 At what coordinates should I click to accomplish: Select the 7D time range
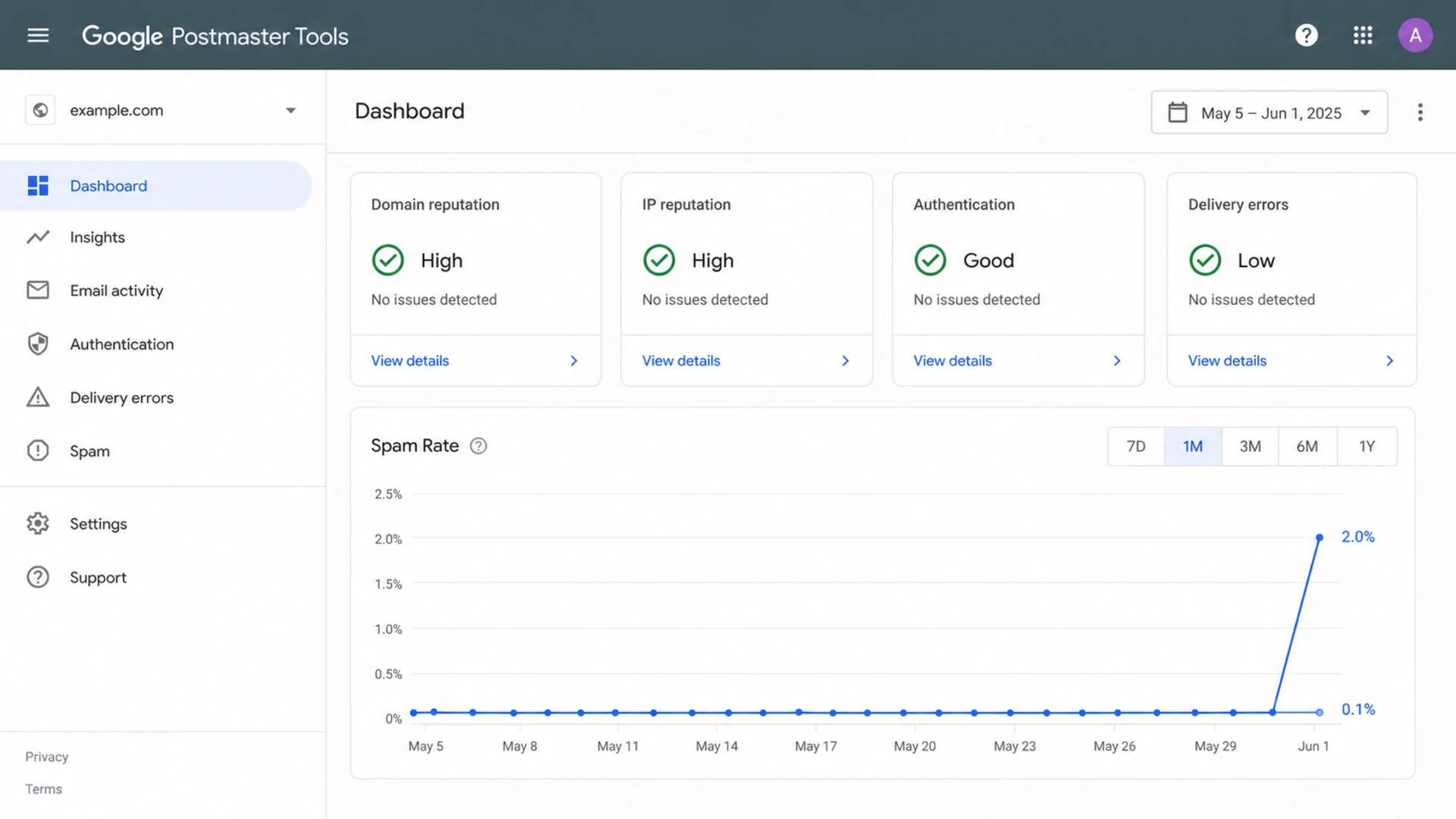point(1136,447)
